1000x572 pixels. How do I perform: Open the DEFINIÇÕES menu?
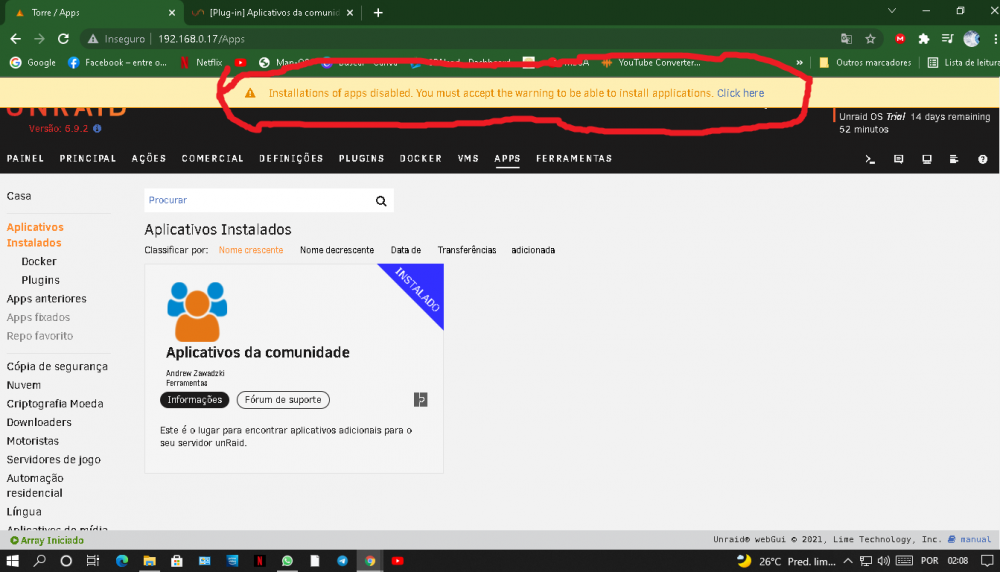(291, 159)
